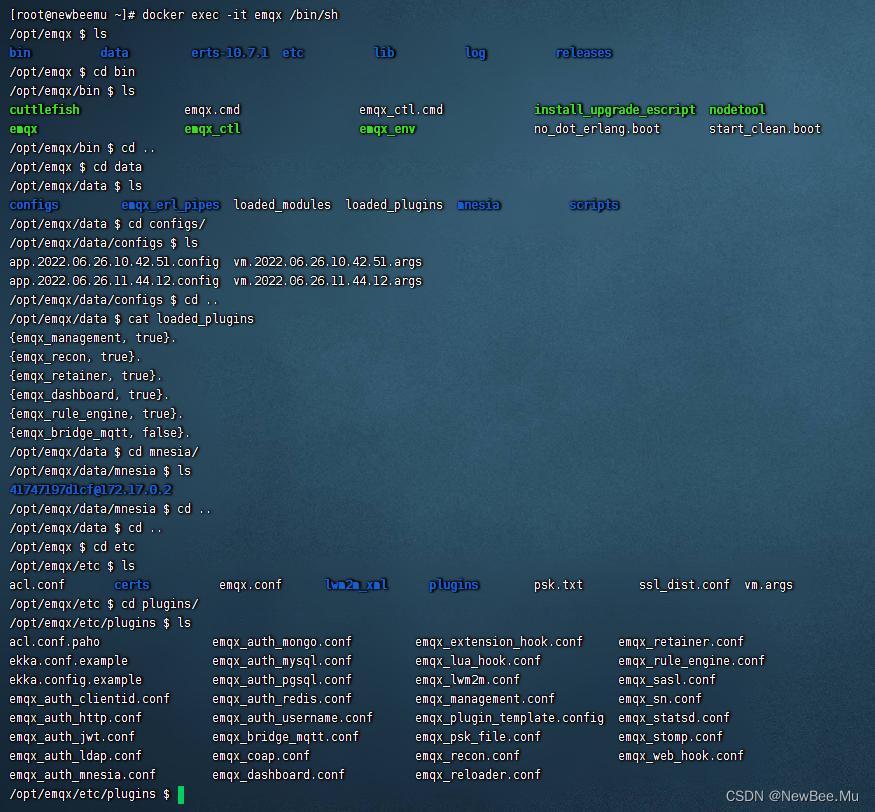Click the {emqx_bridge_mqtt, false} line

tap(100, 433)
